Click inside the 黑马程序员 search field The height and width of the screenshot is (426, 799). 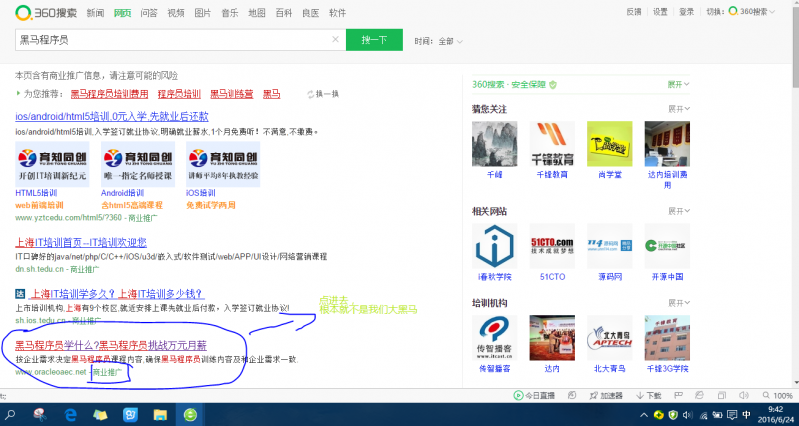[x=170, y=40]
